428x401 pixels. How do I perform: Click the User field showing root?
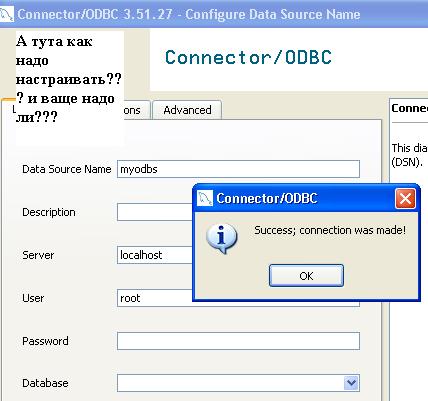155,298
